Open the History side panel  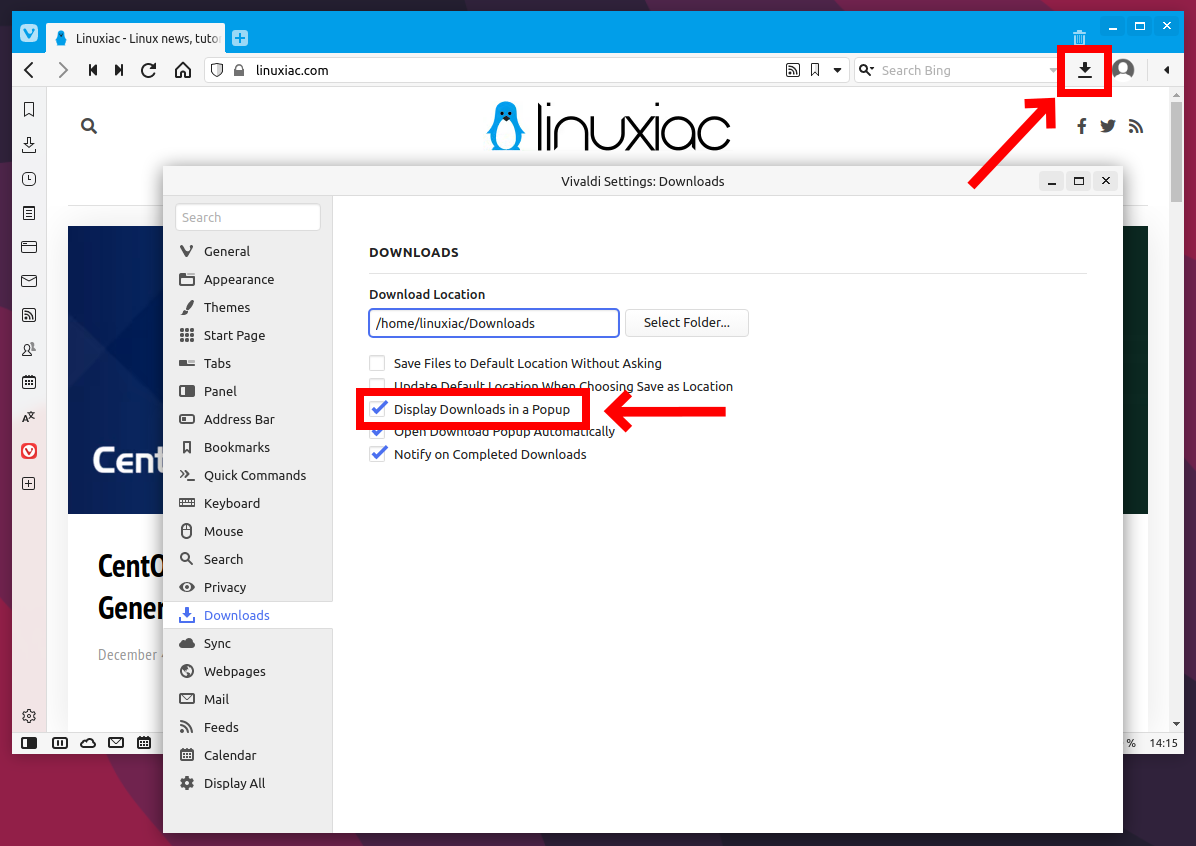(29, 179)
